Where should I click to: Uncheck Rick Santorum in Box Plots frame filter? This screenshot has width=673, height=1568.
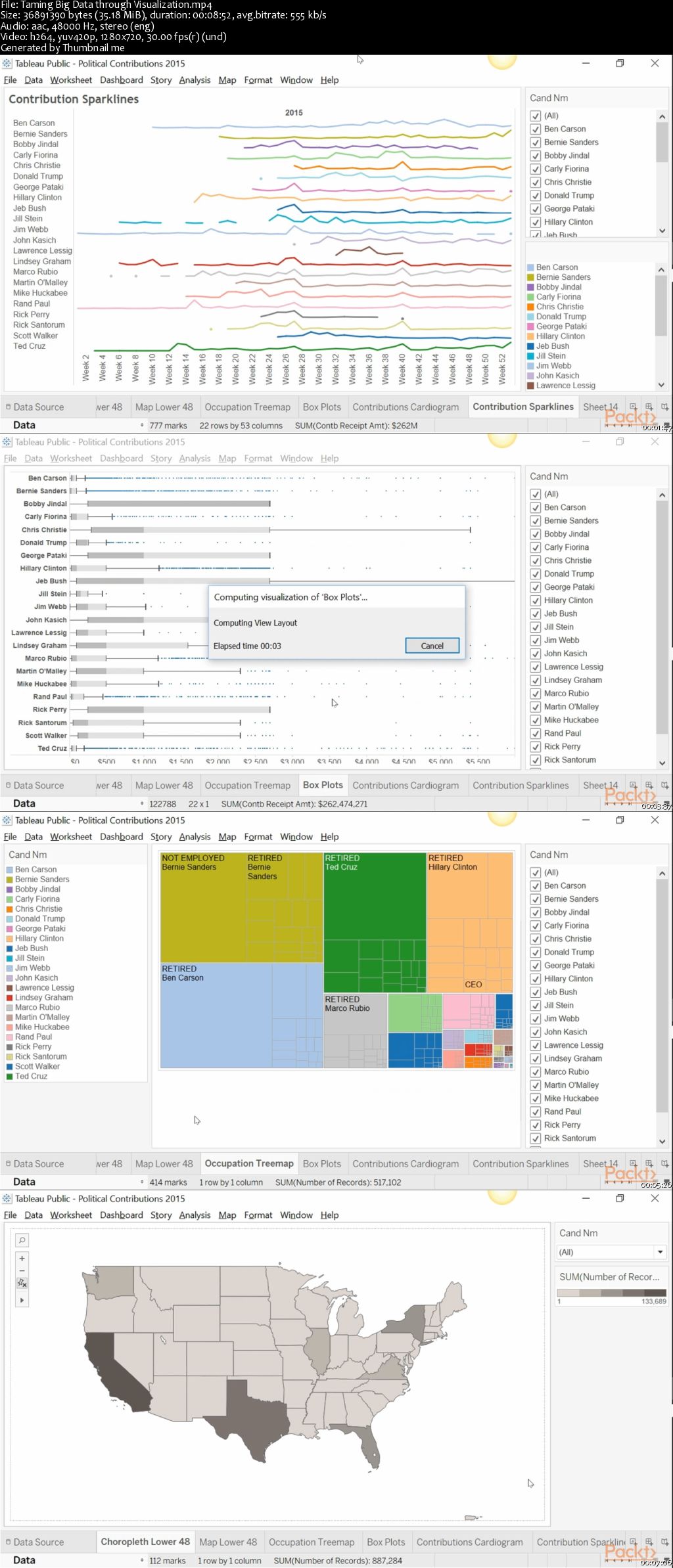click(x=536, y=760)
